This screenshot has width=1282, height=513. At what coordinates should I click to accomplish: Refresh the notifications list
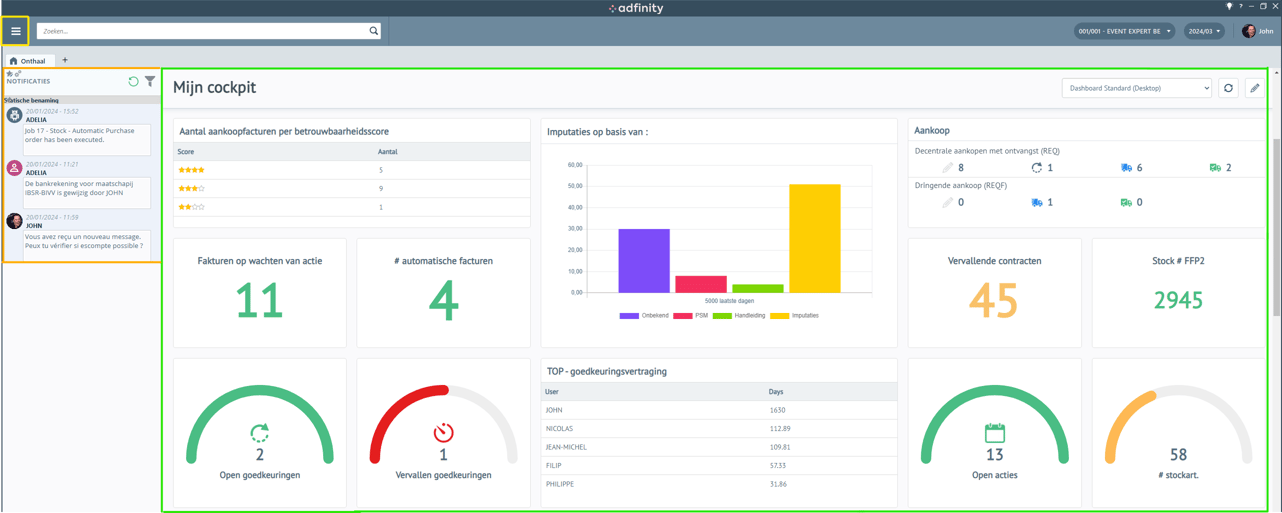[x=134, y=81]
